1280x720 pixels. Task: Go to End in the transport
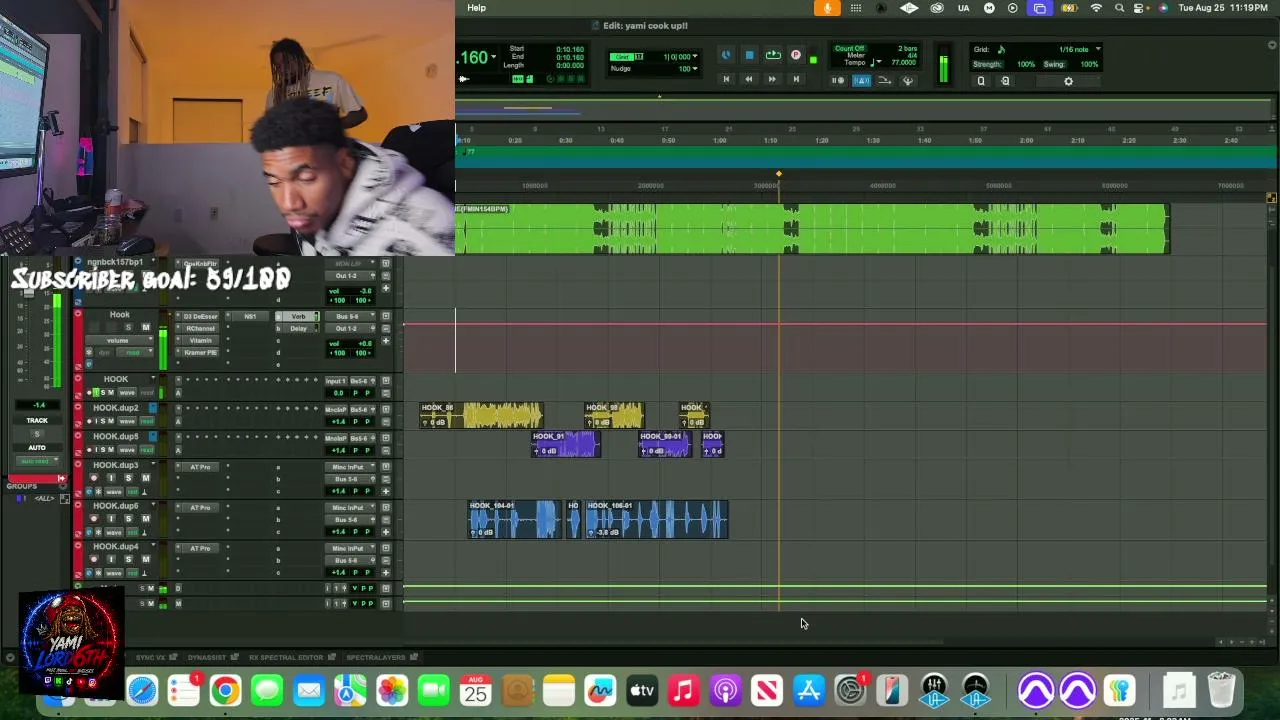(x=796, y=80)
